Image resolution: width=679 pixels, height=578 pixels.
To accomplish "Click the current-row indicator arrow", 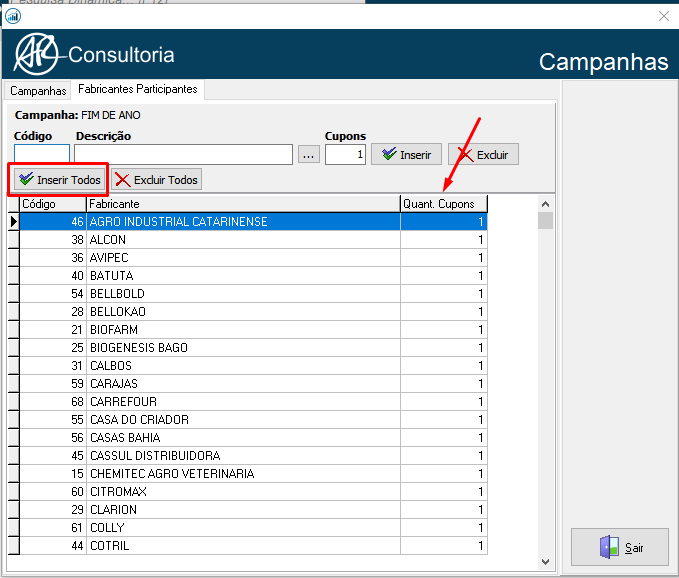I will pos(13,222).
